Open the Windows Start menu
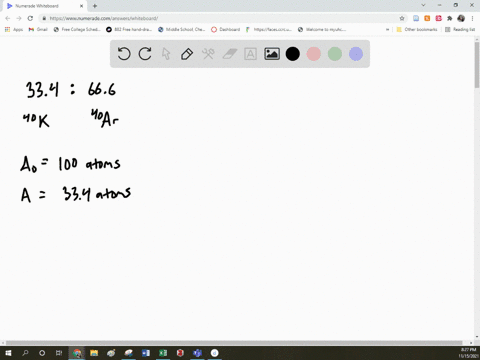 [x=8, y=353]
